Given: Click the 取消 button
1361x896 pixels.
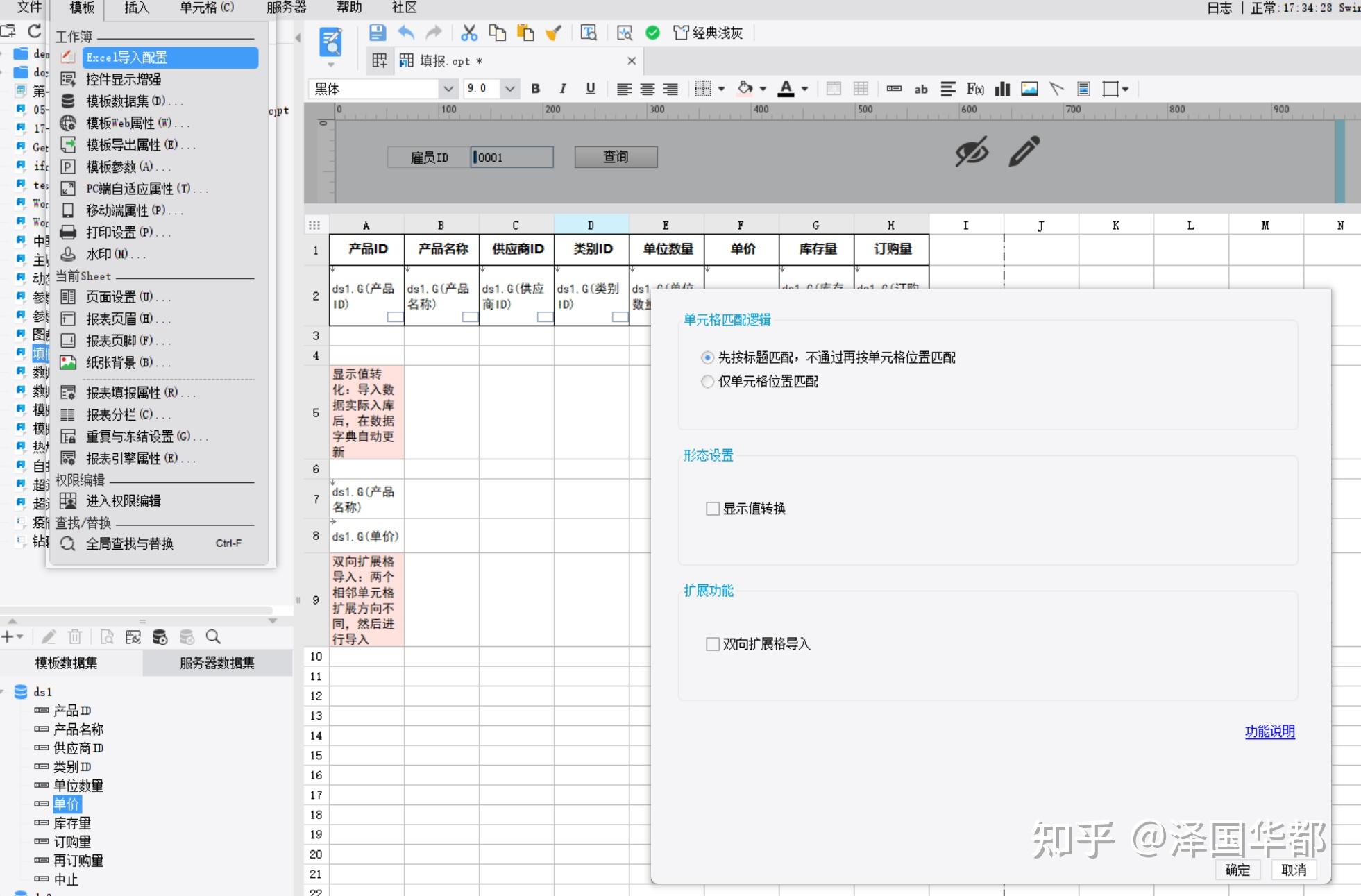Looking at the screenshot, I should (1294, 870).
